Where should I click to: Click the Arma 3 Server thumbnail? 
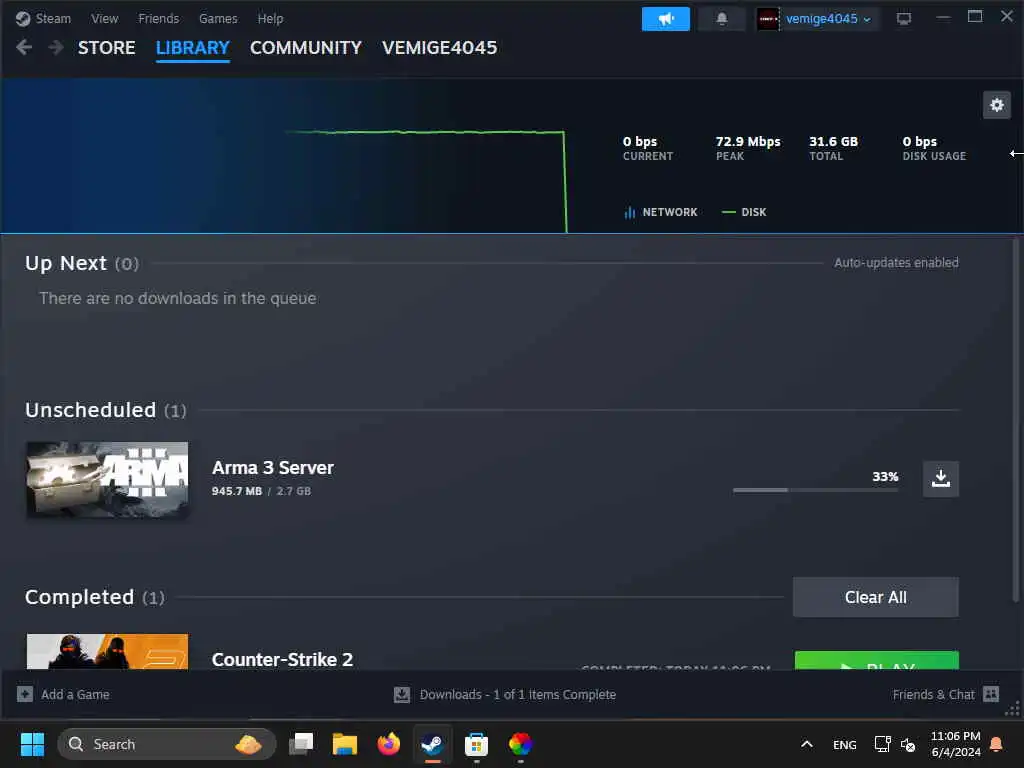pos(107,480)
